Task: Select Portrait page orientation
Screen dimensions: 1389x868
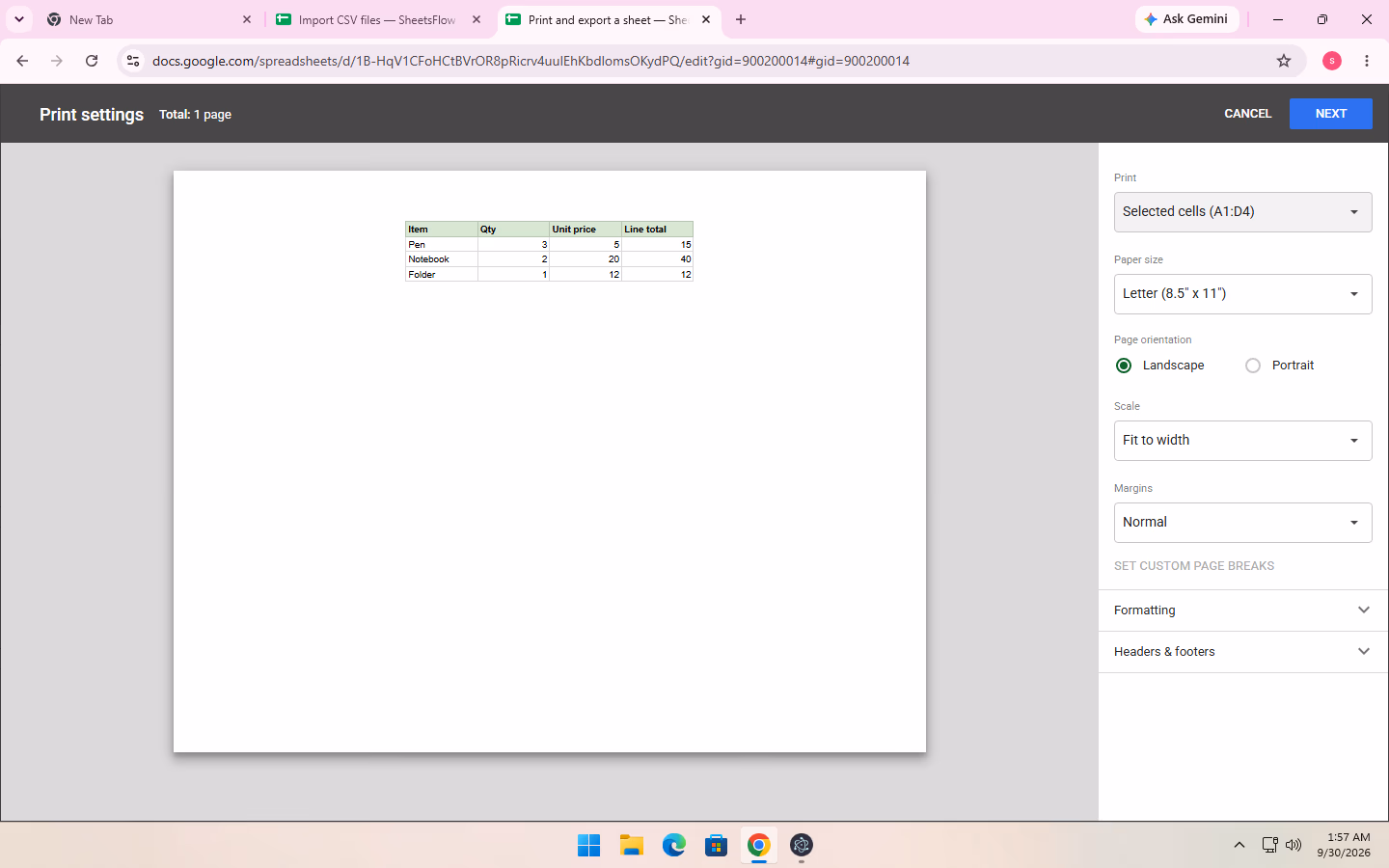Action: 1253,366
